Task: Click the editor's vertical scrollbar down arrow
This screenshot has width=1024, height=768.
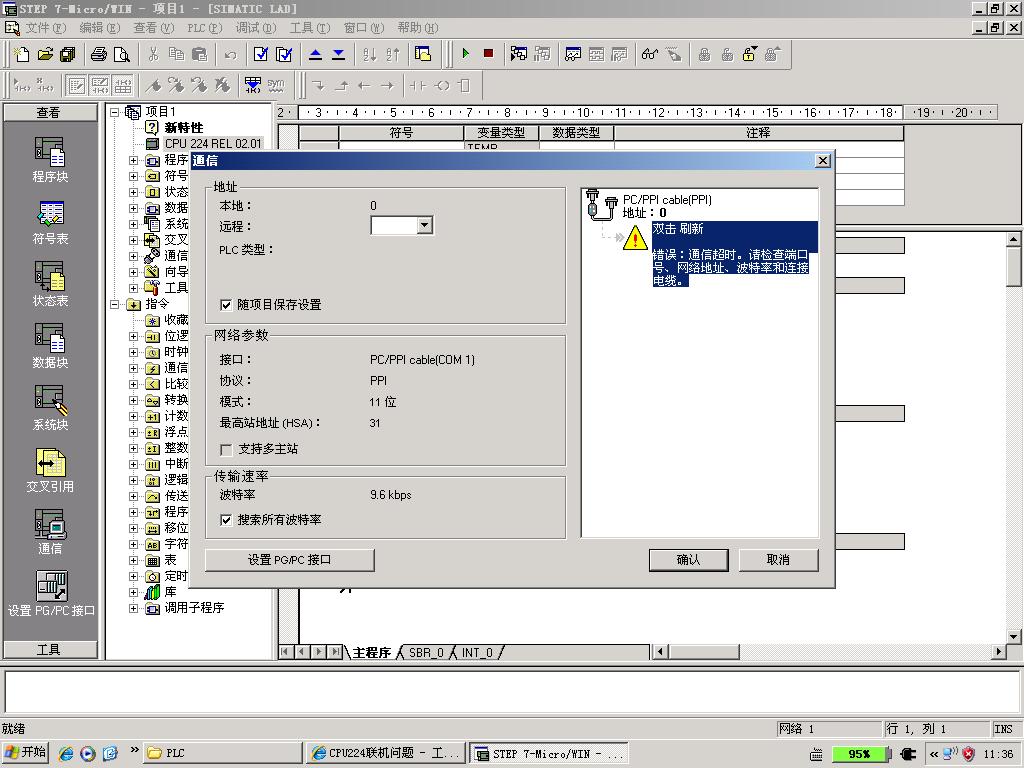Action: click(1013, 636)
